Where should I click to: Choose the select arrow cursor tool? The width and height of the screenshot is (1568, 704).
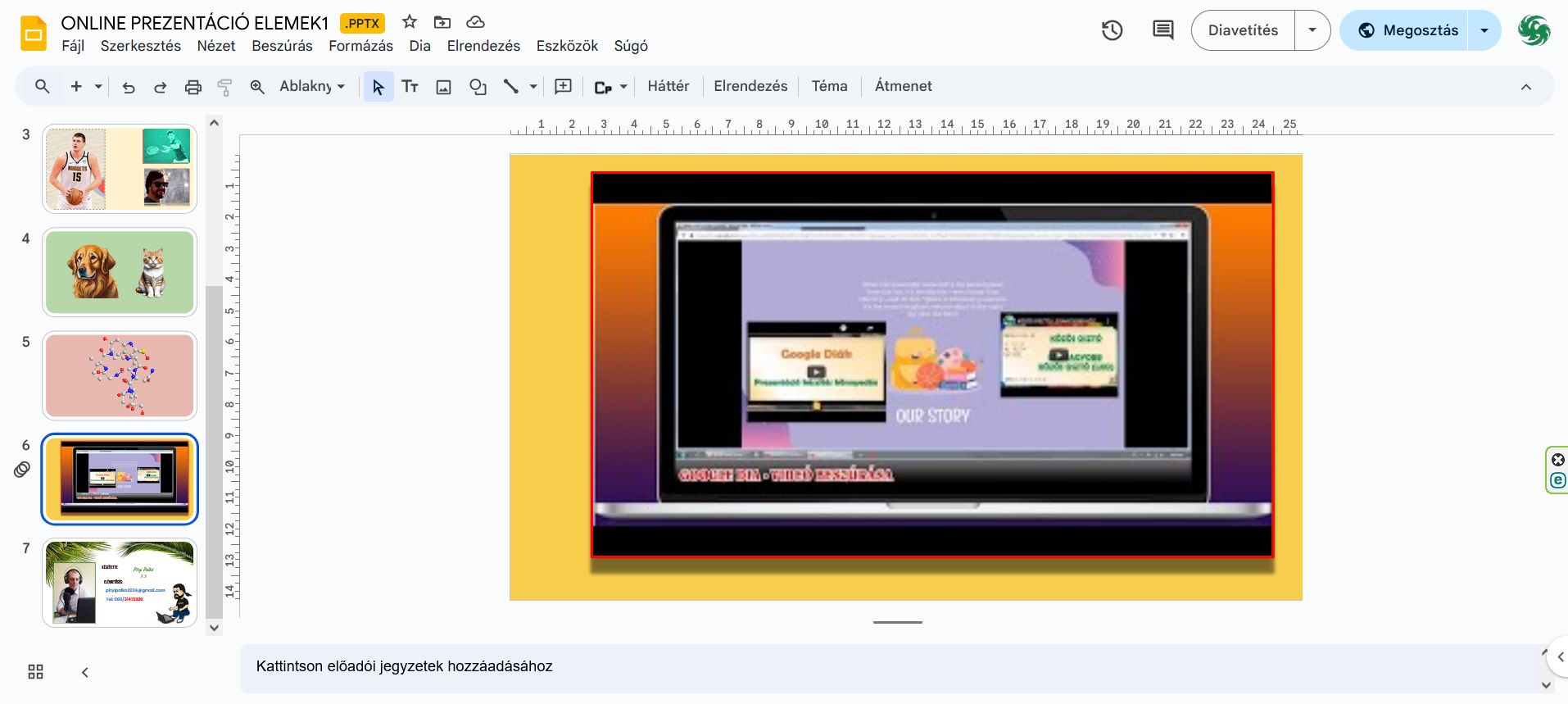coord(378,87)
